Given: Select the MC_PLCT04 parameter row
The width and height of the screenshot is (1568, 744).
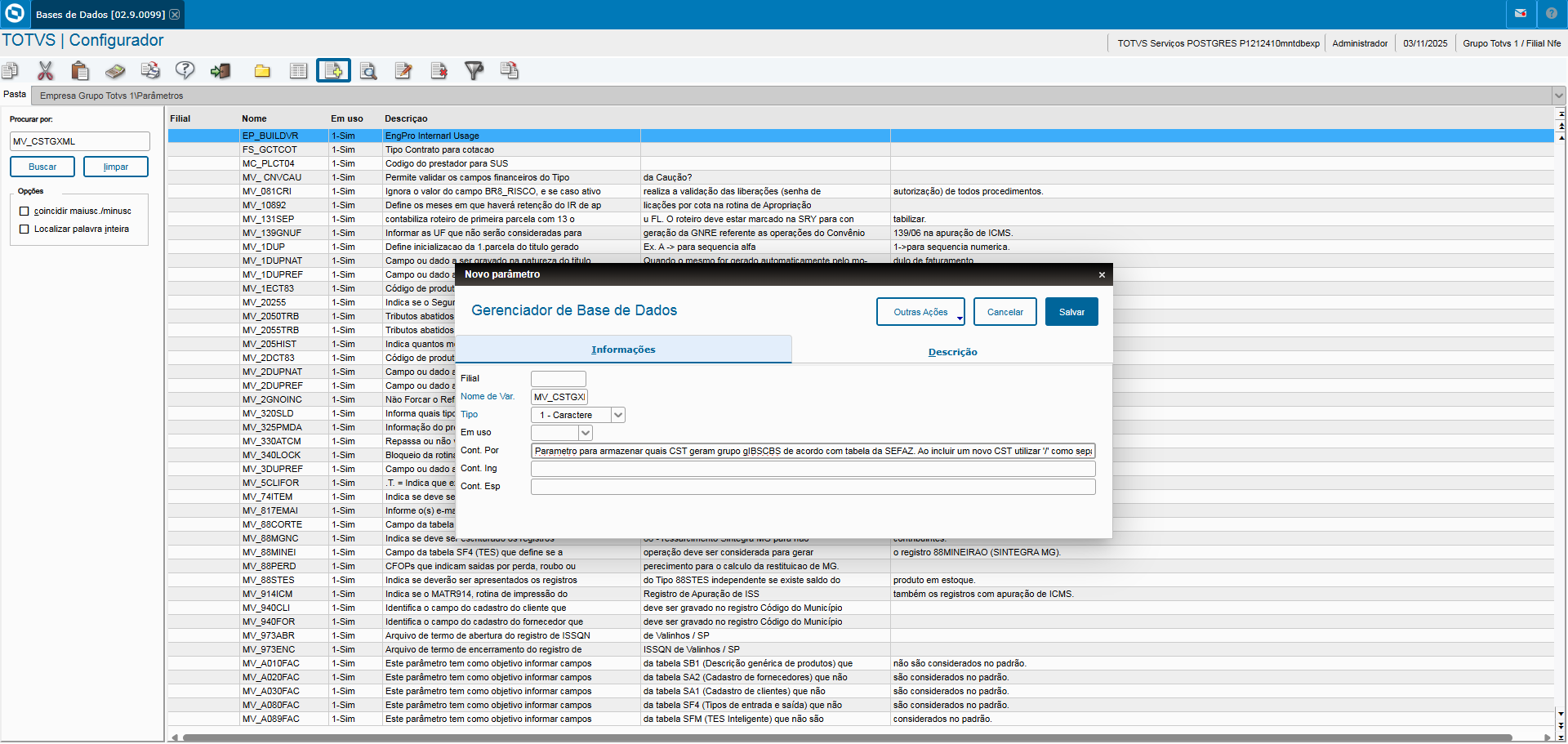Looking at the screenshot, I should 861,163.
